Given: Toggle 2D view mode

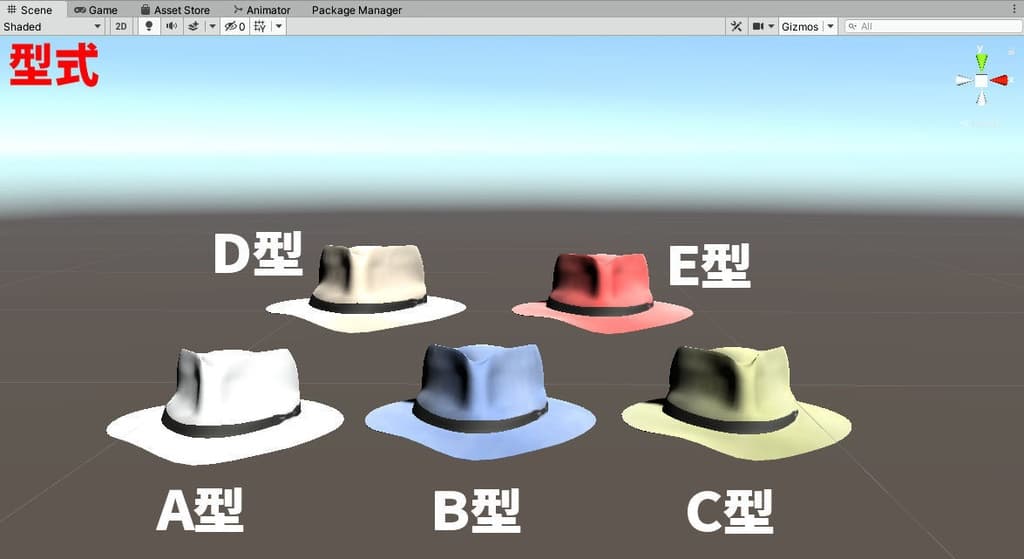Looking at the screenshot, I should [121, 26].
